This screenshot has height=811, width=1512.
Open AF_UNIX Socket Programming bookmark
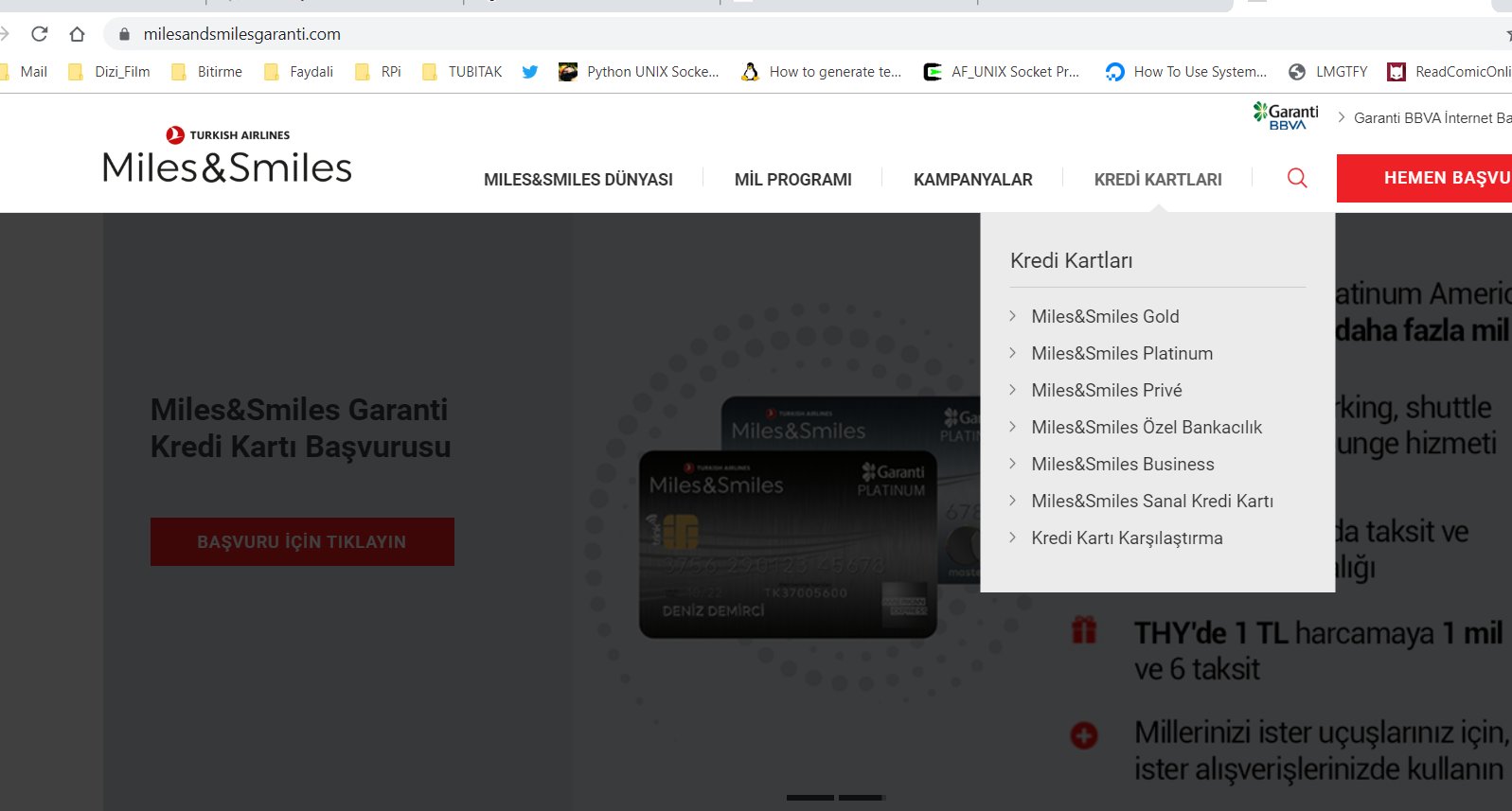pyautogui.click(x=1002, y=72)
